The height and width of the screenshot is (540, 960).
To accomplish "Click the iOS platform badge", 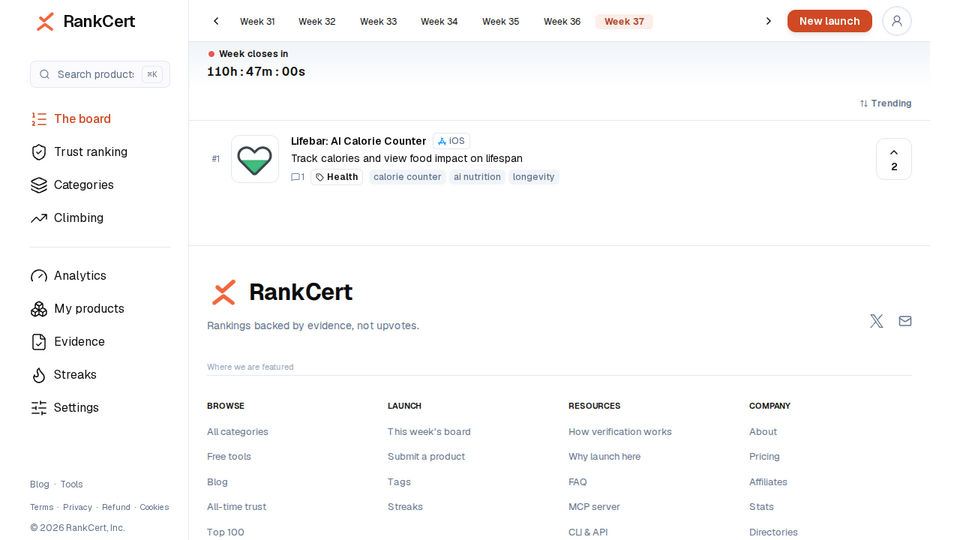I will point(451,141).
